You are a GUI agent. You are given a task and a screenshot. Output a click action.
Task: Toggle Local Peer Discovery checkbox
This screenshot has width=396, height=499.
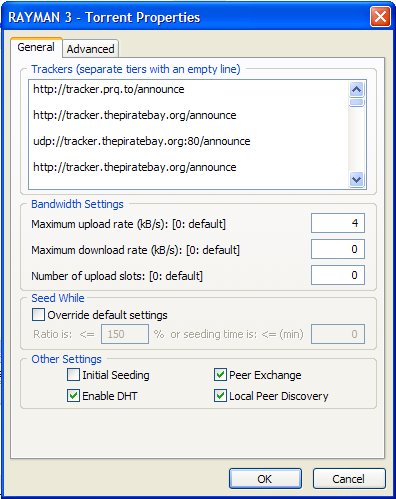[220, 396]
